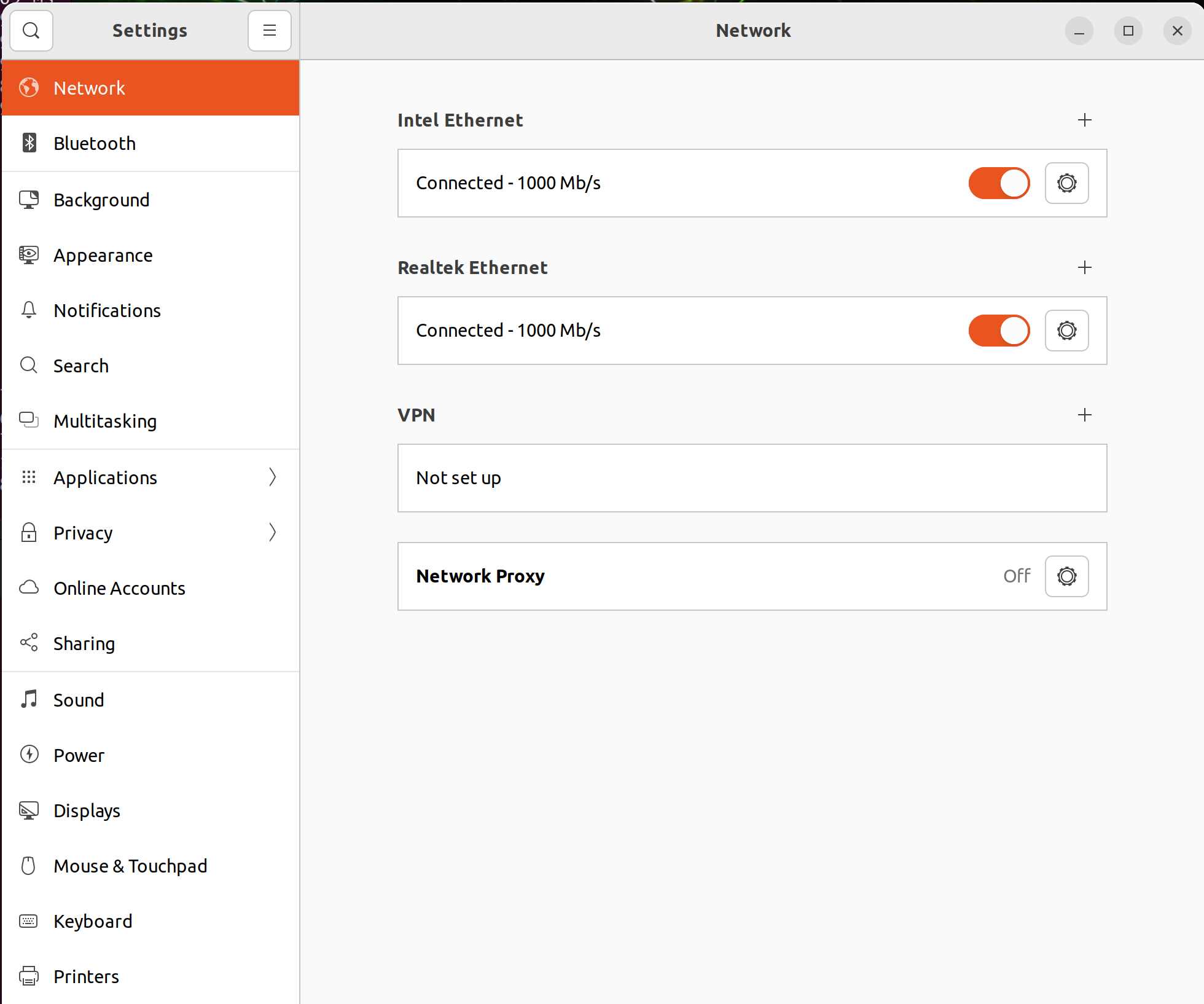This screenshot has width=1204, height=1004.
Task: Open Sound settings from sidebar
Action: point(79,700)
